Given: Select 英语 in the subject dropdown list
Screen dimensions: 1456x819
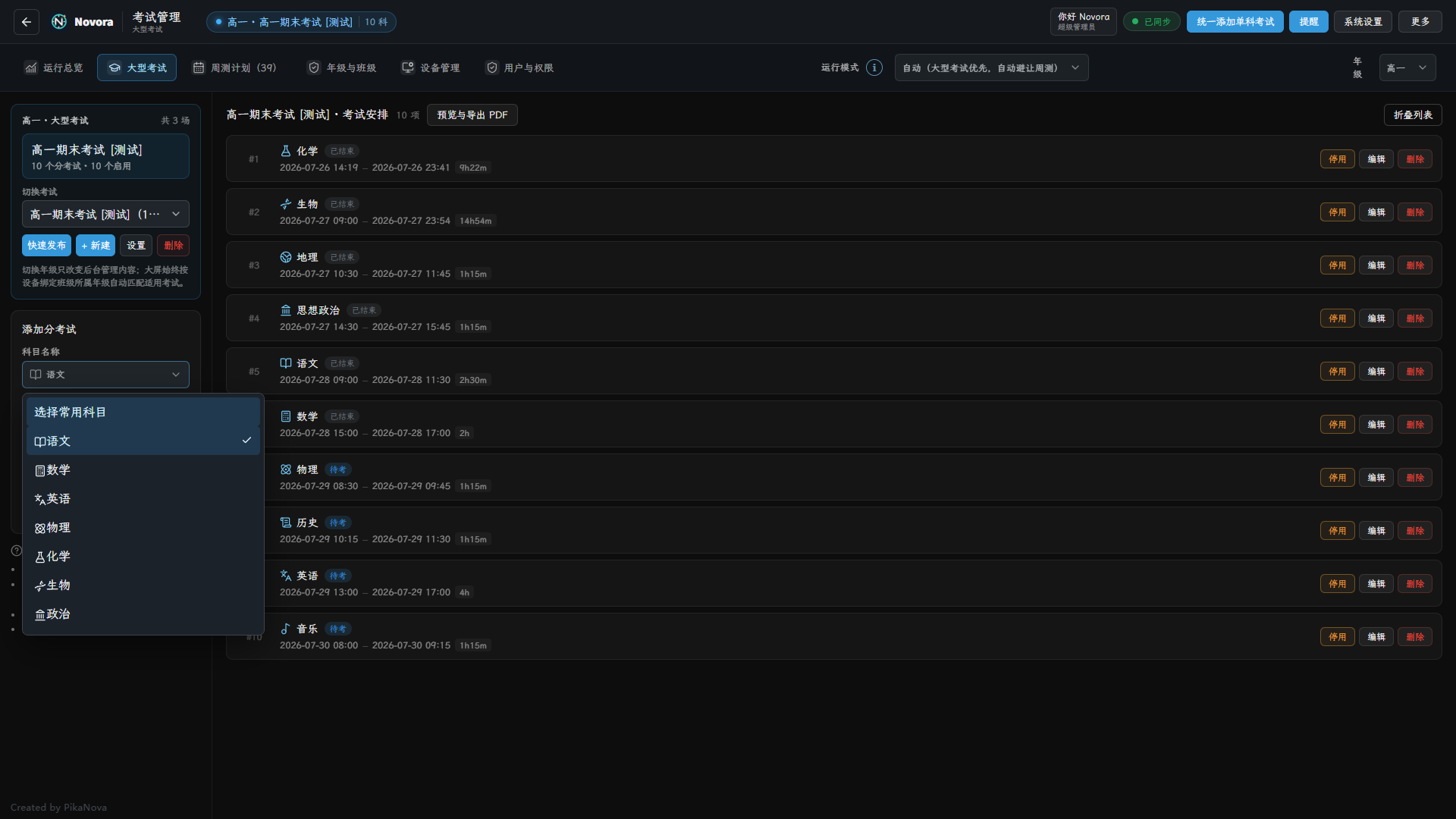Looking at the screenshot, I should (x=143, y=499).
